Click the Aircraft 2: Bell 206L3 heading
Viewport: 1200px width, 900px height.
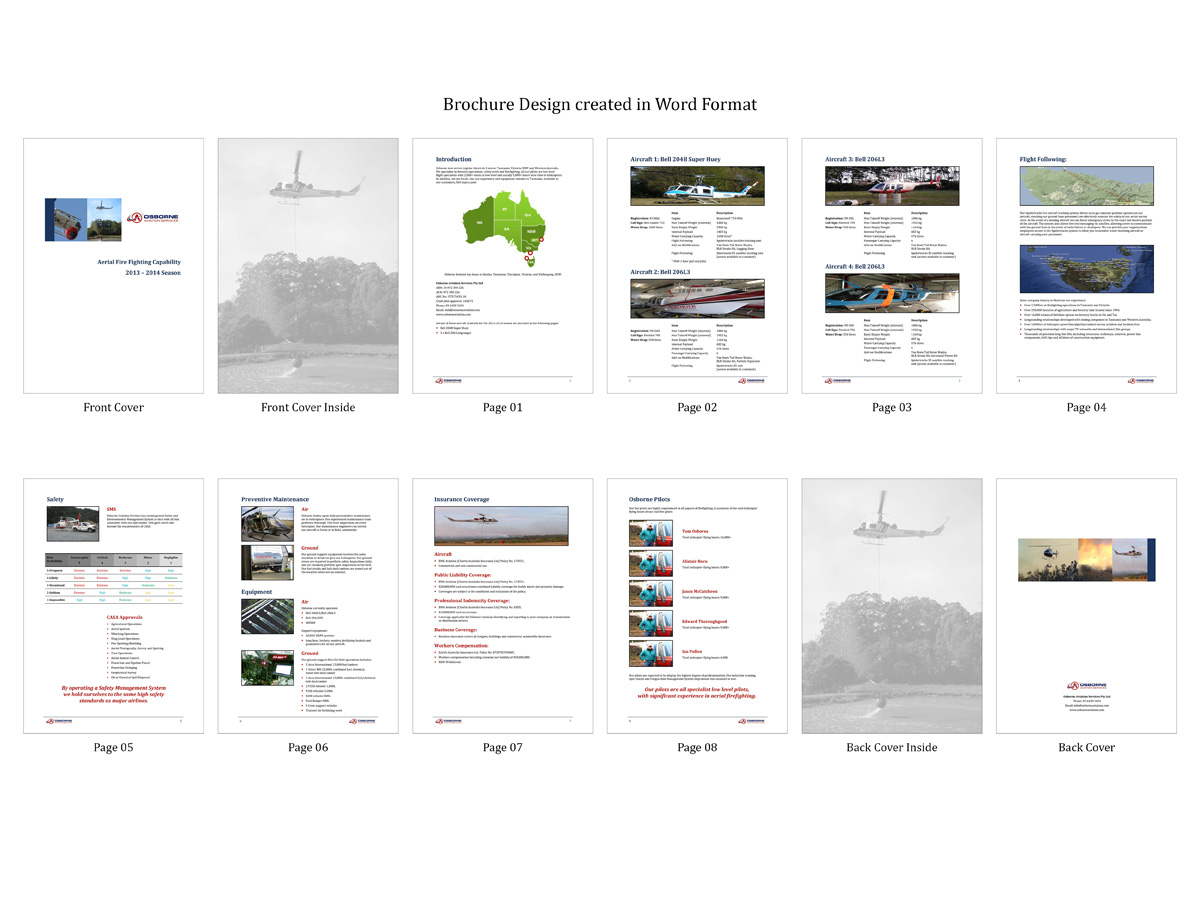coord(671,272)
